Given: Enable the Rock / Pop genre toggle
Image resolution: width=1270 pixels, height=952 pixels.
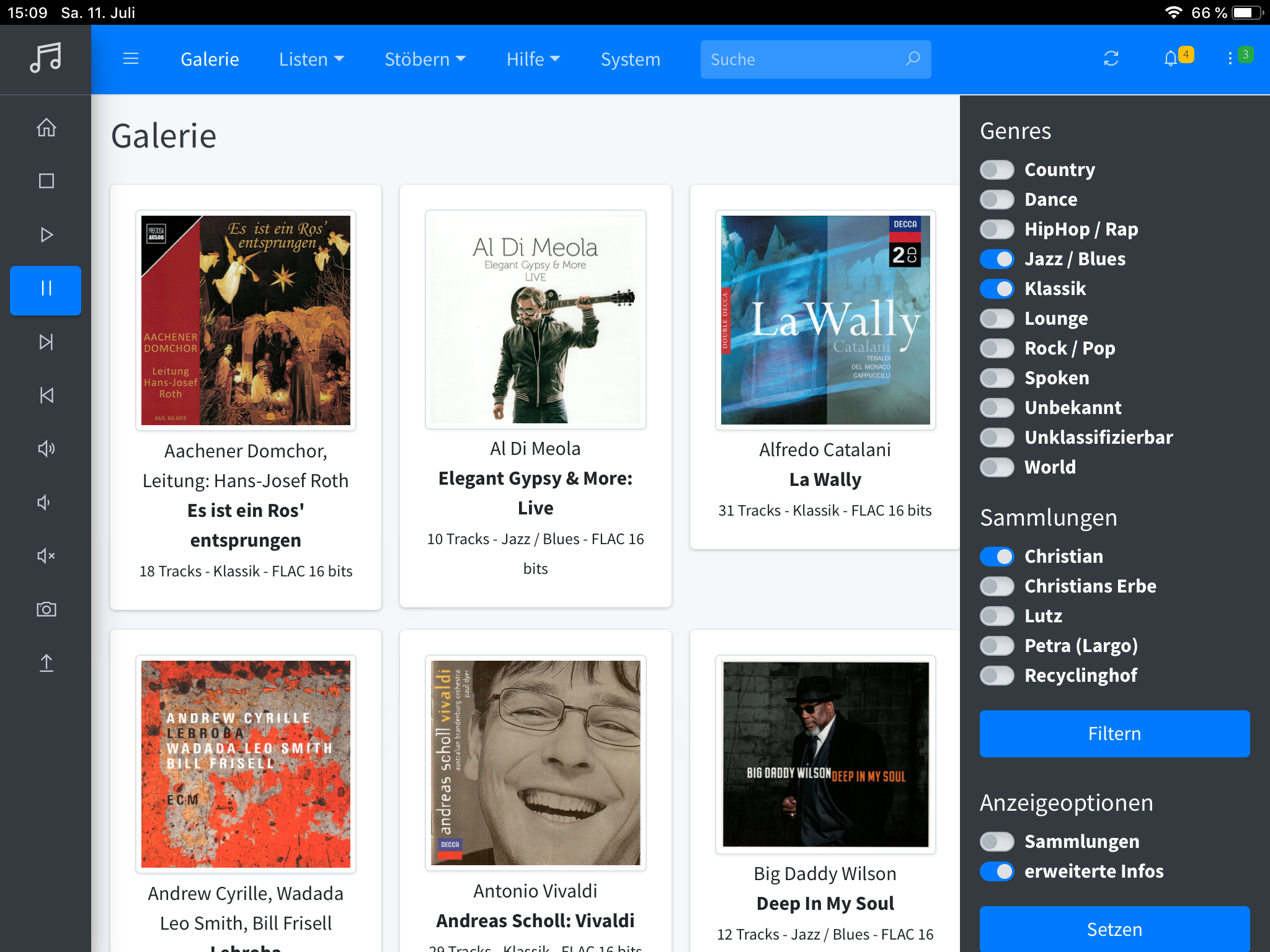Looking at the screenshot, I should (x=997, y=348).
